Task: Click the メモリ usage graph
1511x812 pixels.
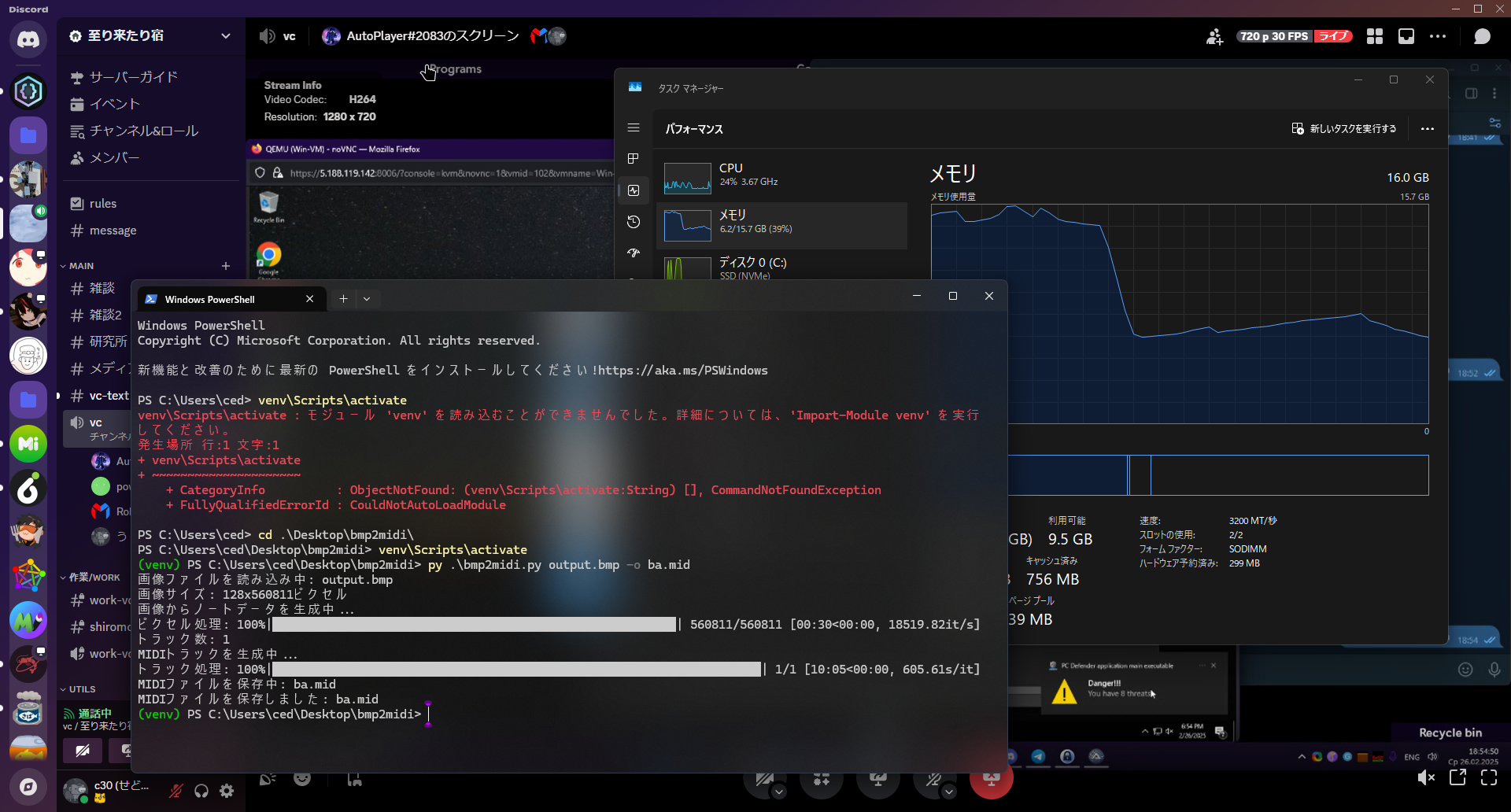Action: (x=1179, y=315)
